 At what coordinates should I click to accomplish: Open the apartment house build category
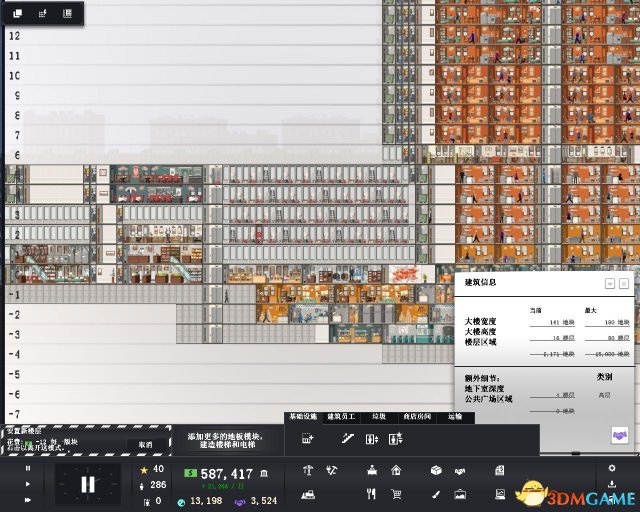tap(396, 471)
